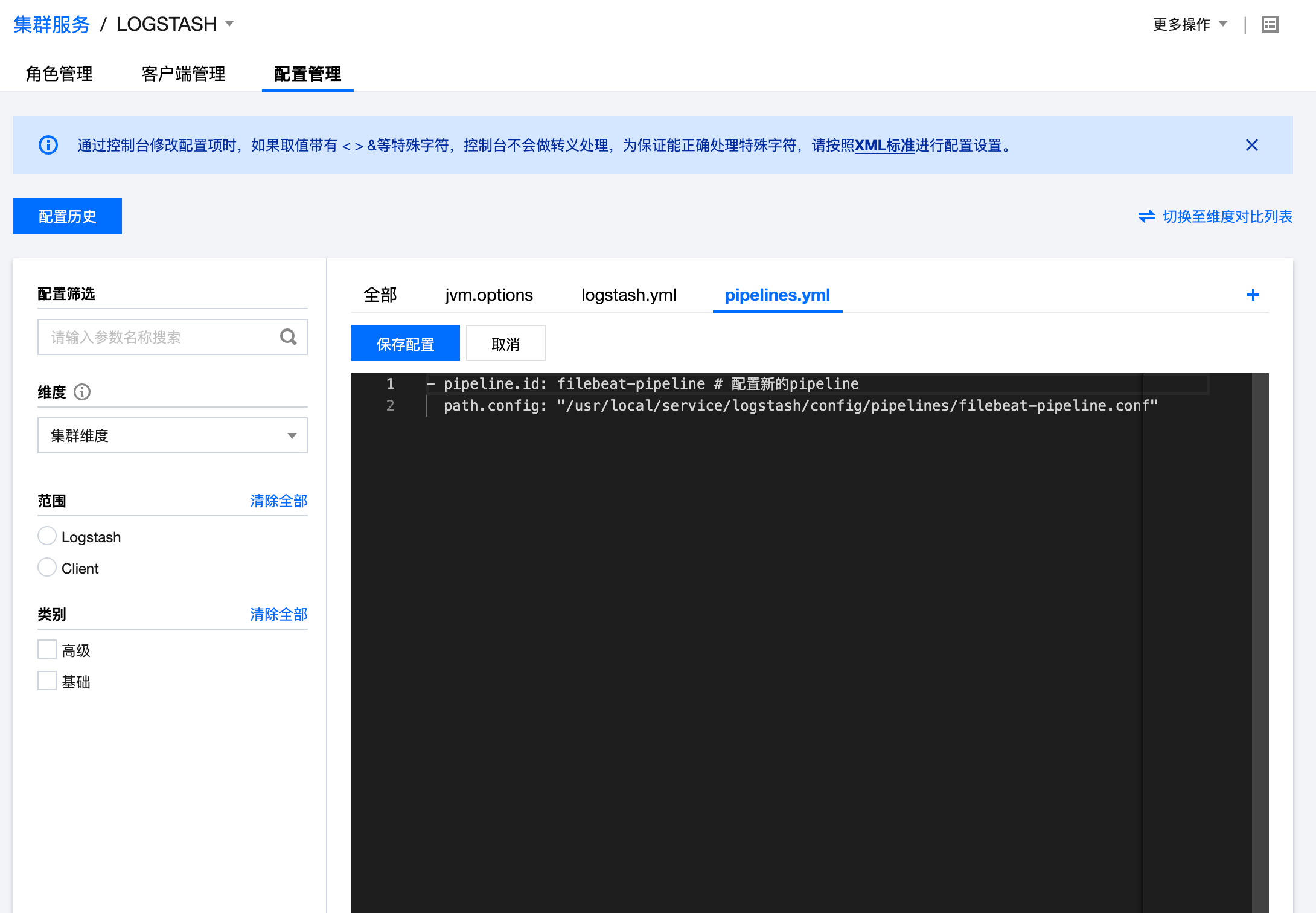This screenshot has width=1316, height=913.
Task: Click the editor vertical scrollbar
Action: tap(1259, 604)
